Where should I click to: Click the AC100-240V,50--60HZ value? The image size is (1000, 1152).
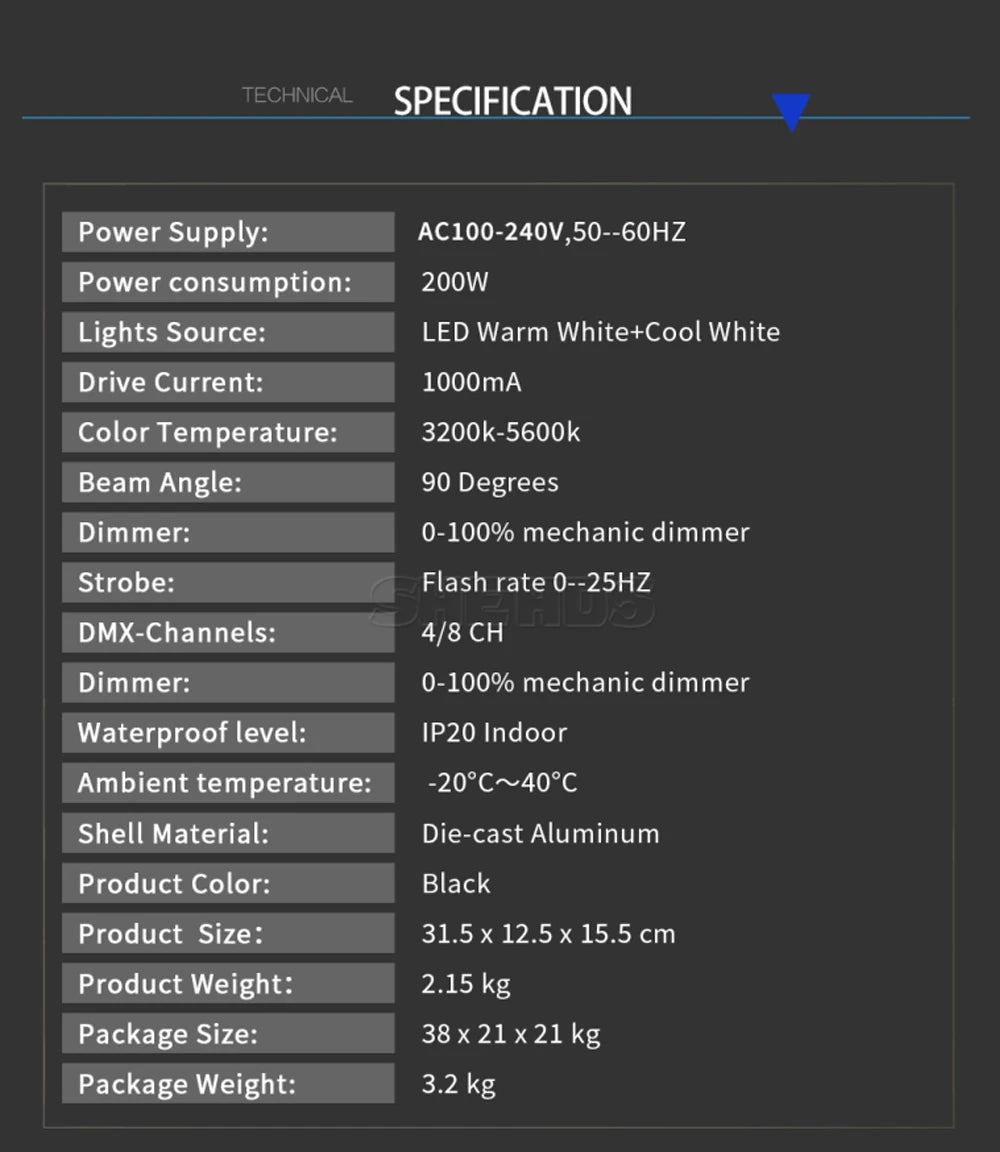(x=552, y=232)
